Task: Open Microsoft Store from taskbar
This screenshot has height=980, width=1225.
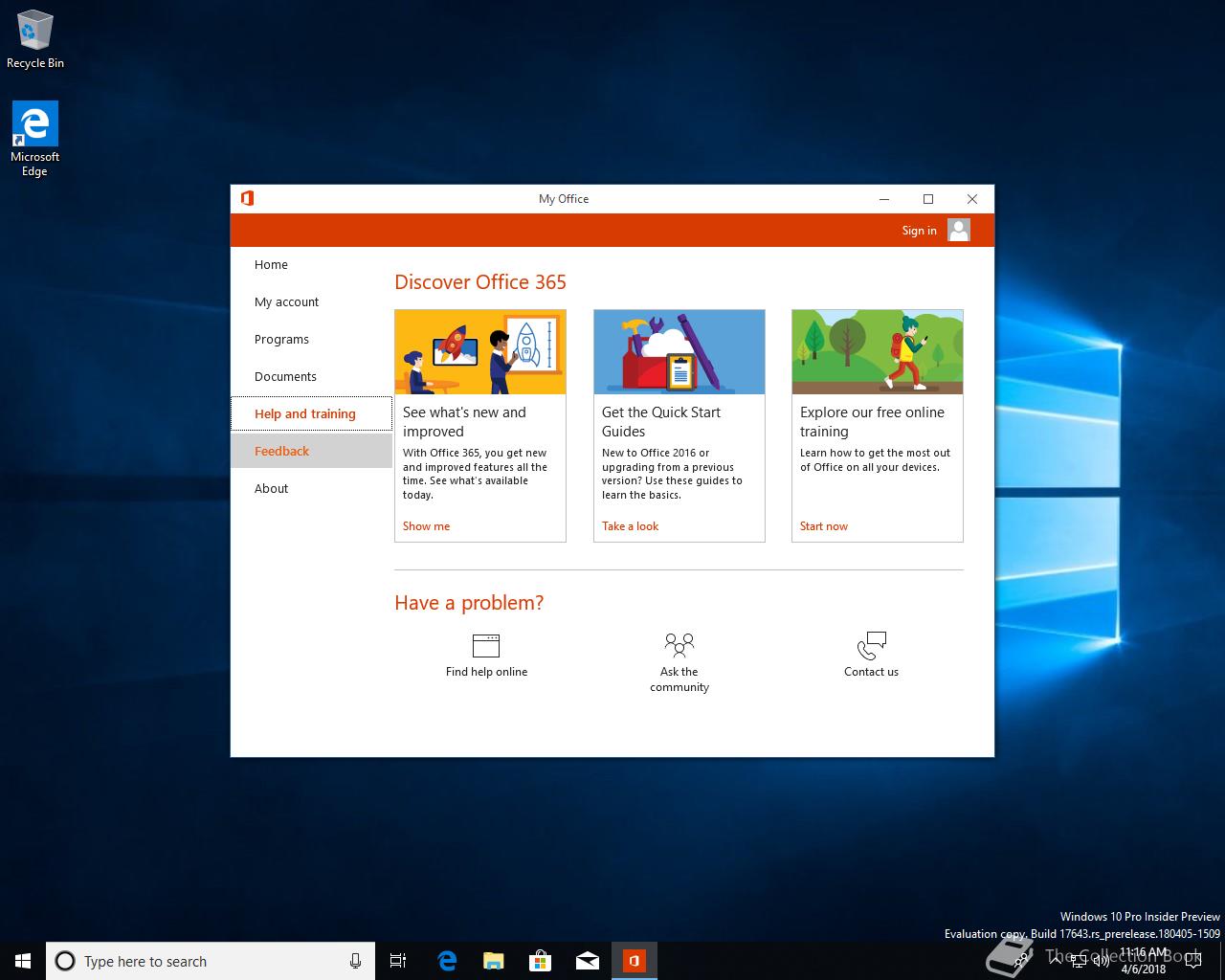Action: 540,961
